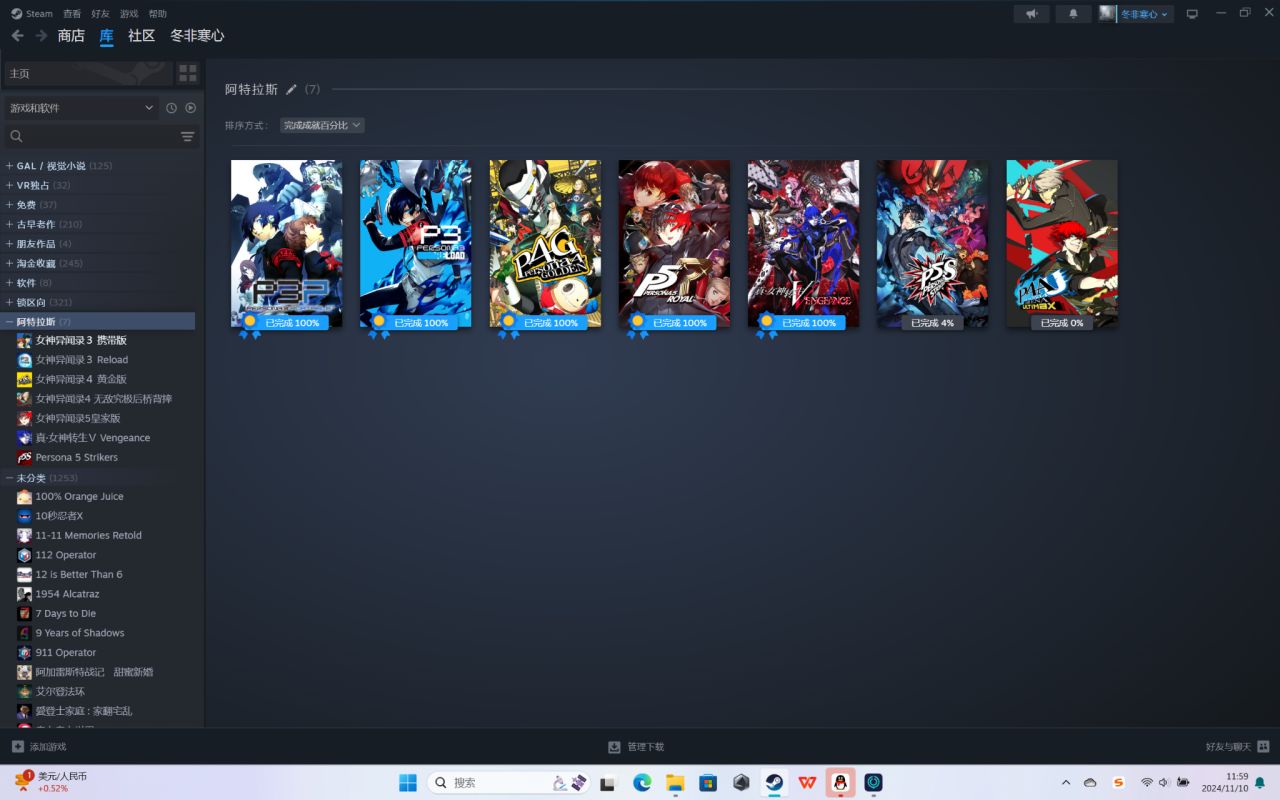The image size is (1280, 800).
Task: Click 添加游戏 button
Action: tap(38, 747)
